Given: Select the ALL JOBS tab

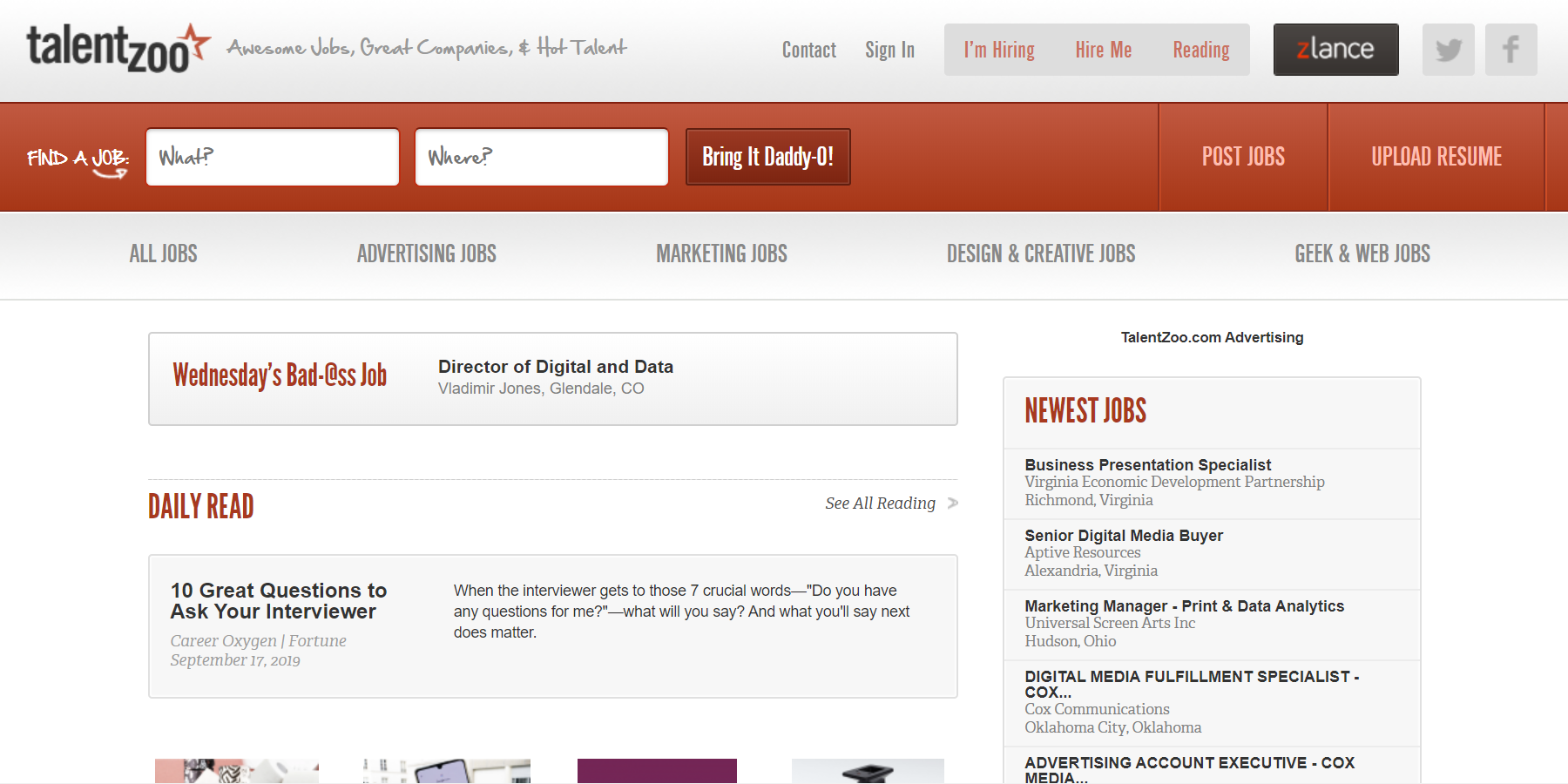Looking at the screenshot, I should (x=163, y=253).
